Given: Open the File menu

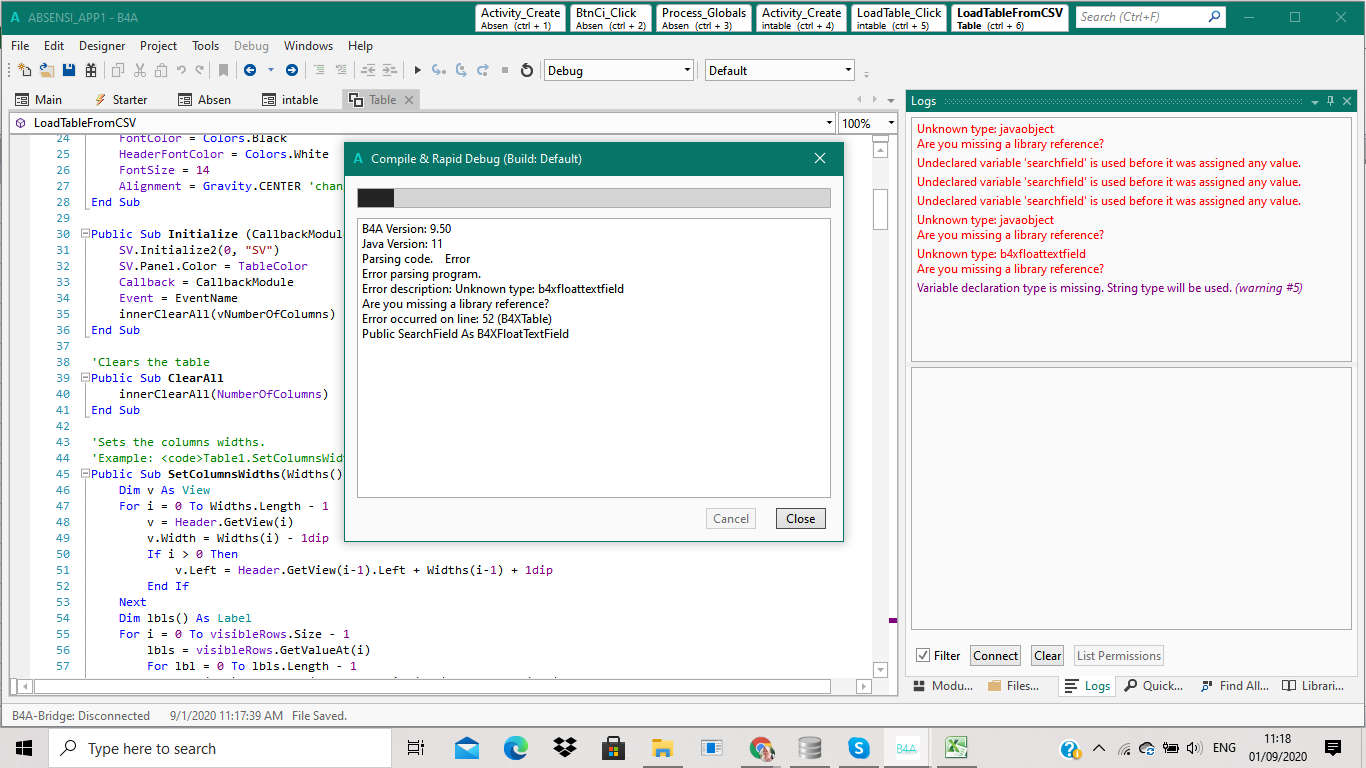Looking at the screenshot, I should (x=20, y=46).
